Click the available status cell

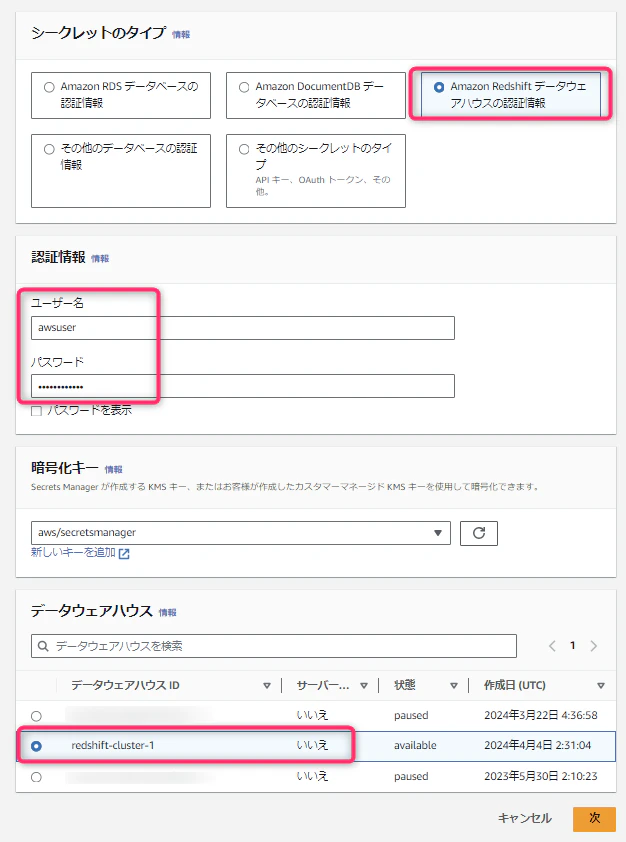[x=415, y=745]
